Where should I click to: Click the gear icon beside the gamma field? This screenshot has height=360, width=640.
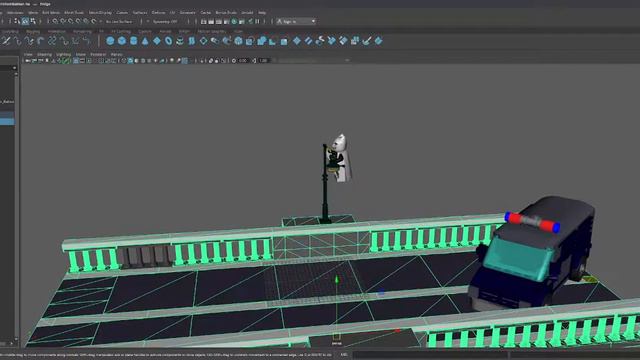234,60
